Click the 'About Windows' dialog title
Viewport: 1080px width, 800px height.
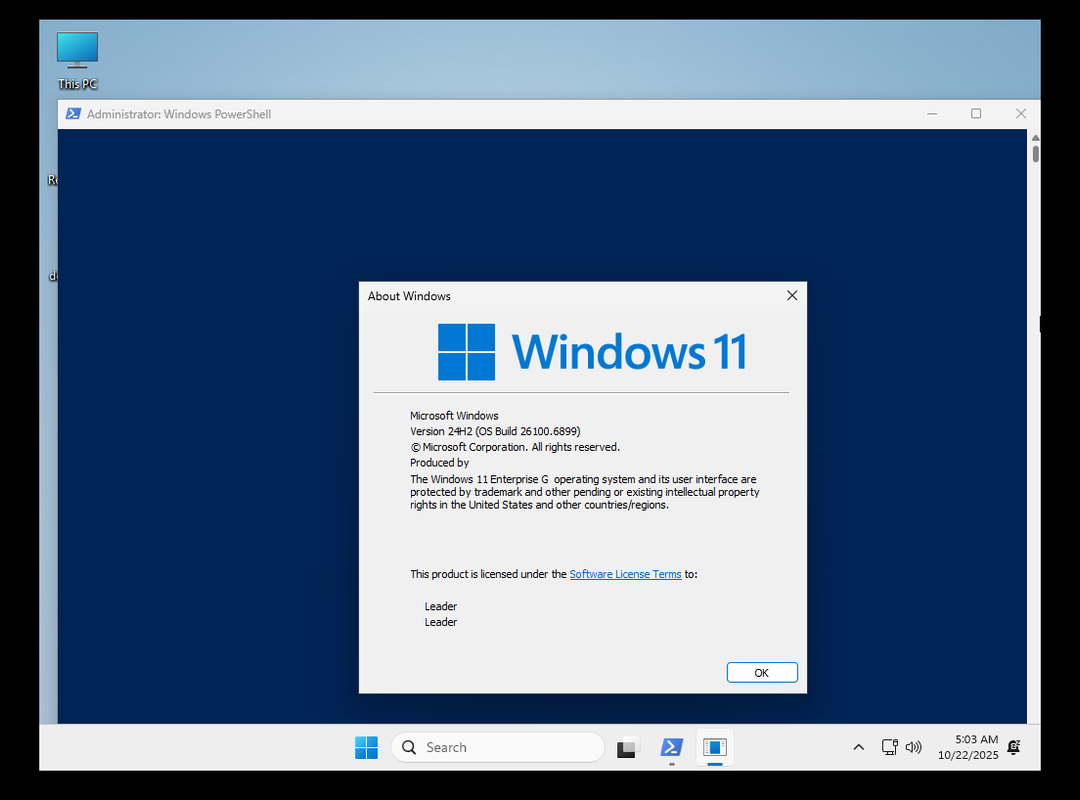pos(409,296)
